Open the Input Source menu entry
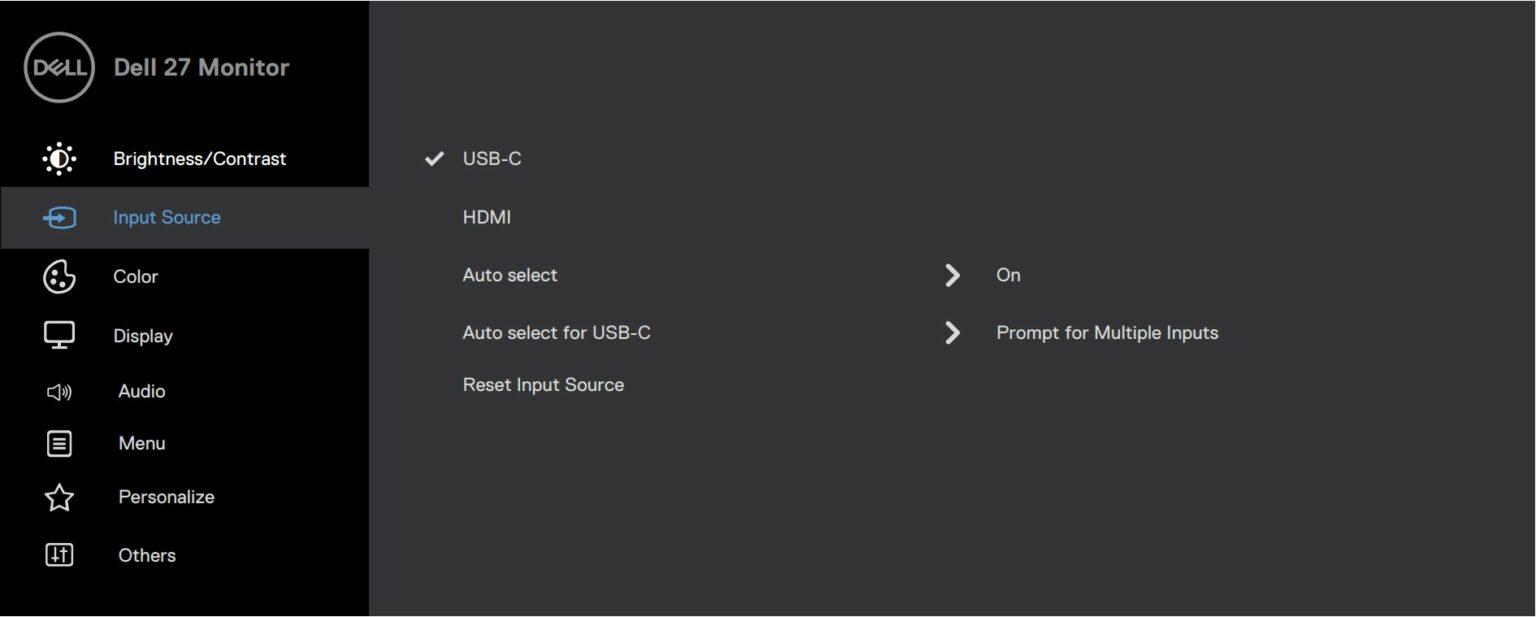This screenshot has height=617, width=1536. point(166,217)
